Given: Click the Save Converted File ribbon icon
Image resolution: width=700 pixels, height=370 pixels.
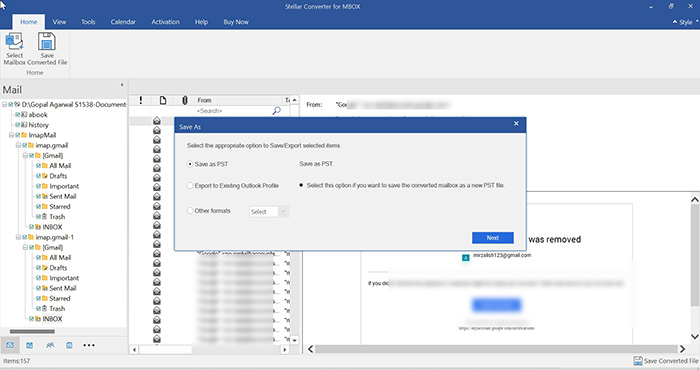Looking at the screenshot, I should (46, 42).
